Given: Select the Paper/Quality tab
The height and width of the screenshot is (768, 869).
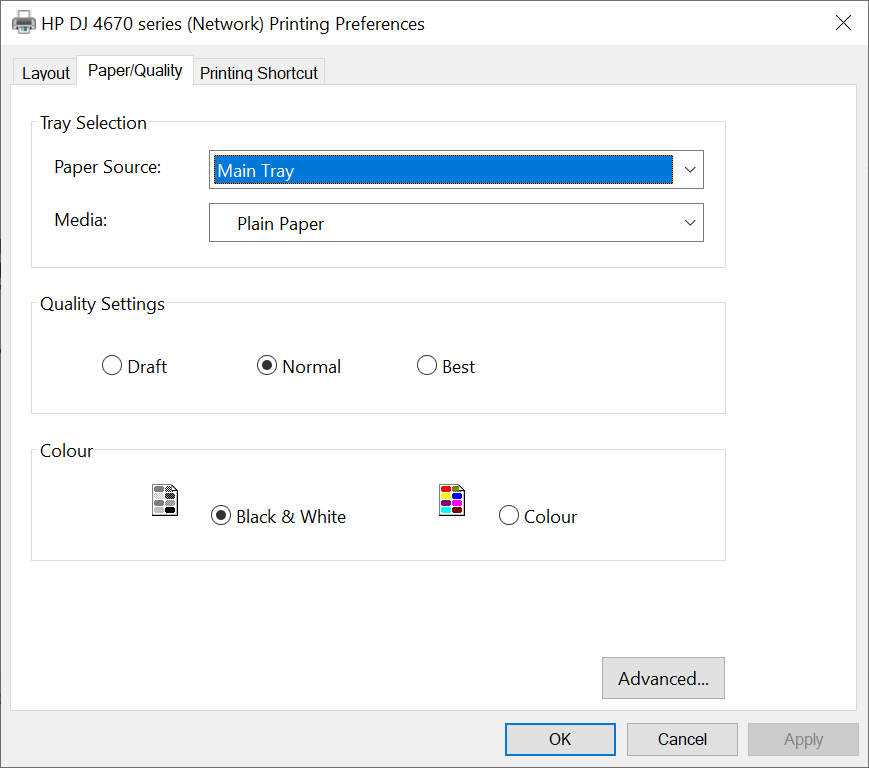Looking at the screenshot, I should click(x=135, y=70).
